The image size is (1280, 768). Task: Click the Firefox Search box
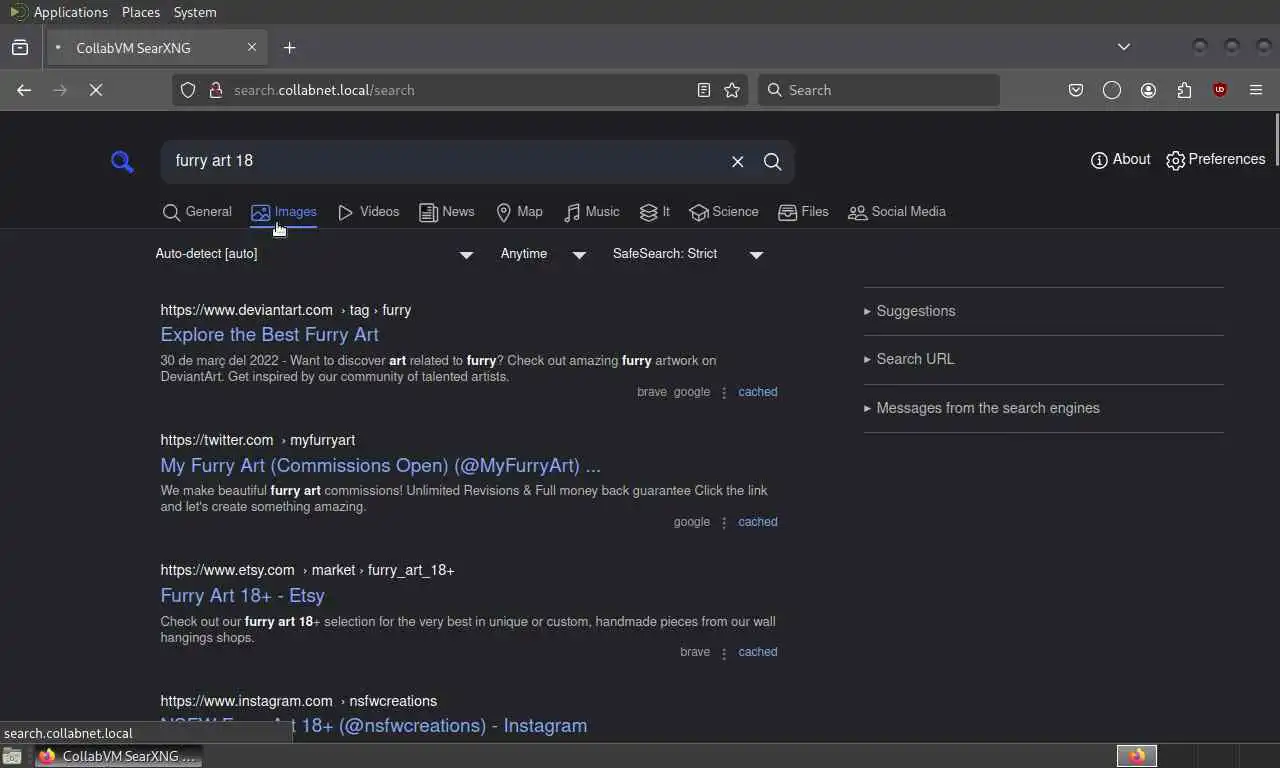pyautogui.click(x=879, y=90)
